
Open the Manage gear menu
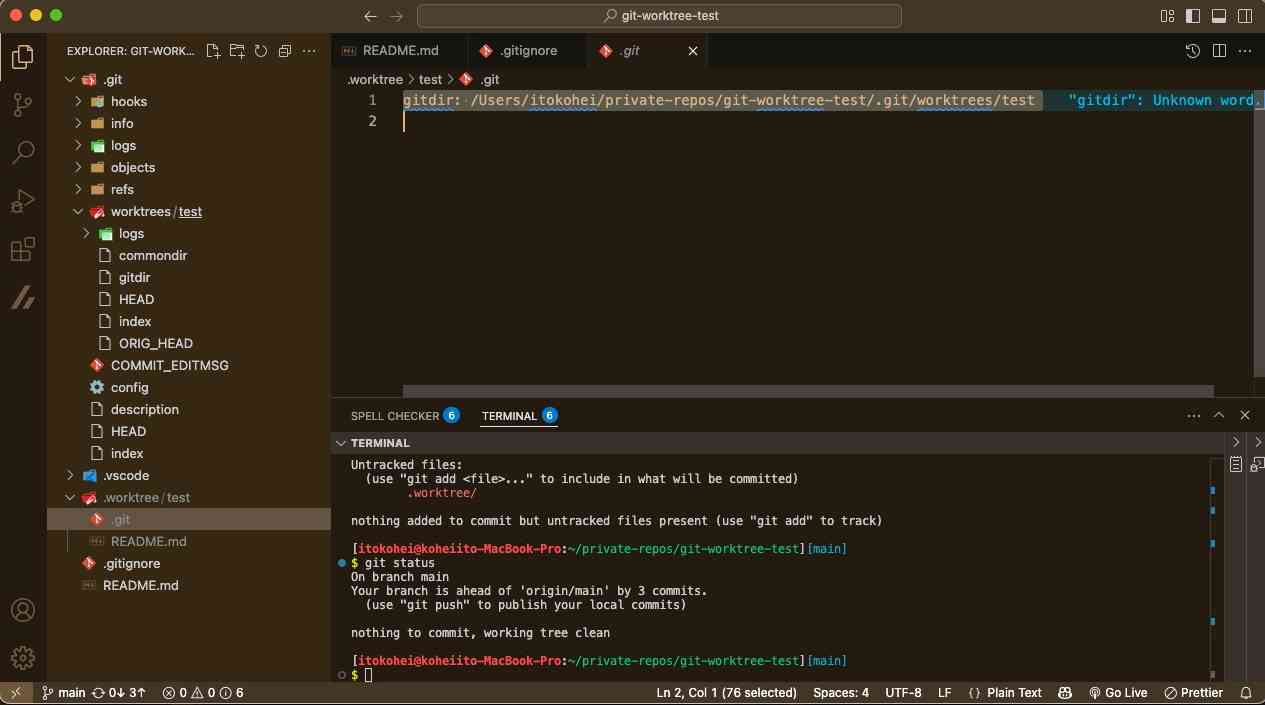pyautogui.click(x=22, y=657)
